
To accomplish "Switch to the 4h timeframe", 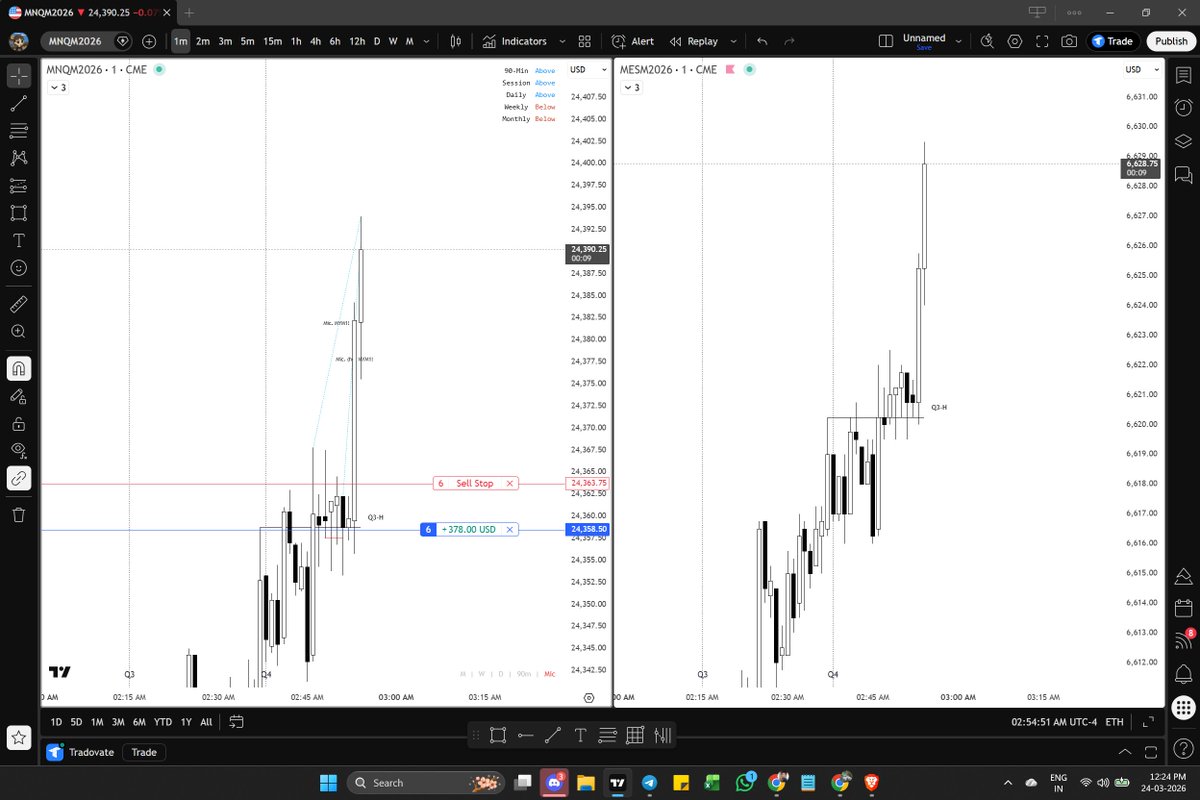I will pyautogui.click(x=315, y=41).
